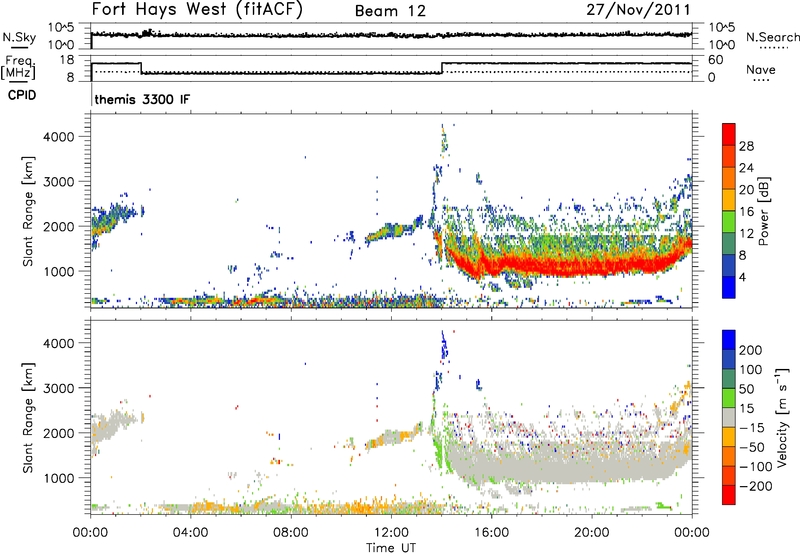Viewport: 800px width, 554px height.
Task: Click the date "27/Nov/2011"
Action: 638,9
